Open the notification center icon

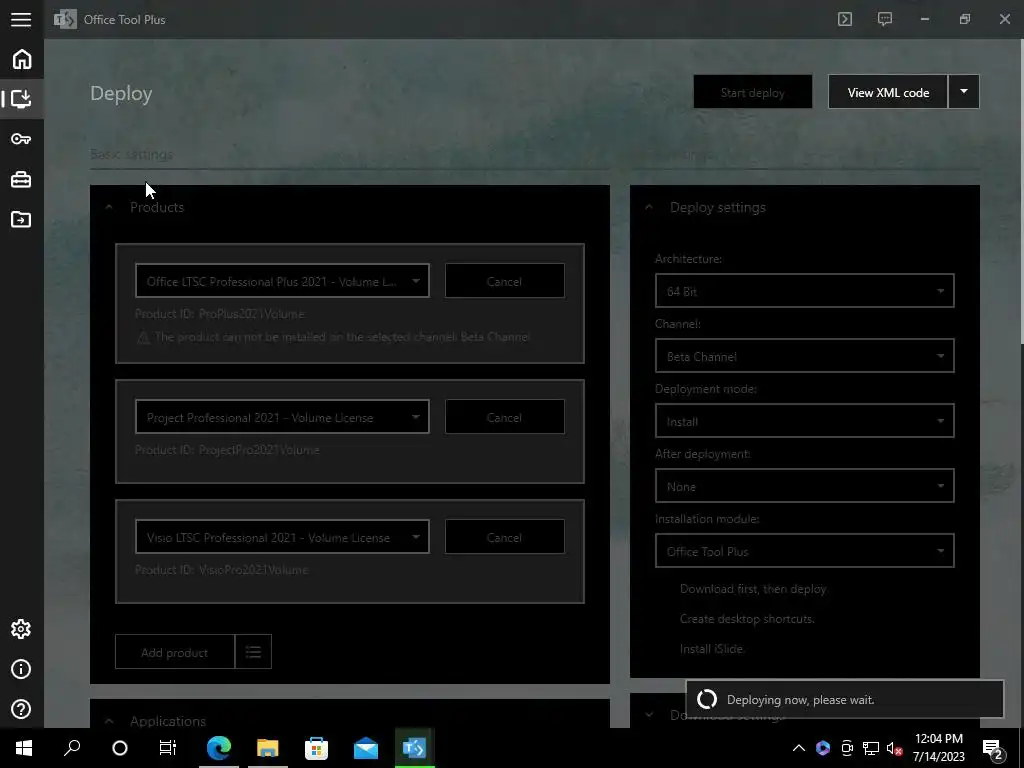(x=993, y=750)
